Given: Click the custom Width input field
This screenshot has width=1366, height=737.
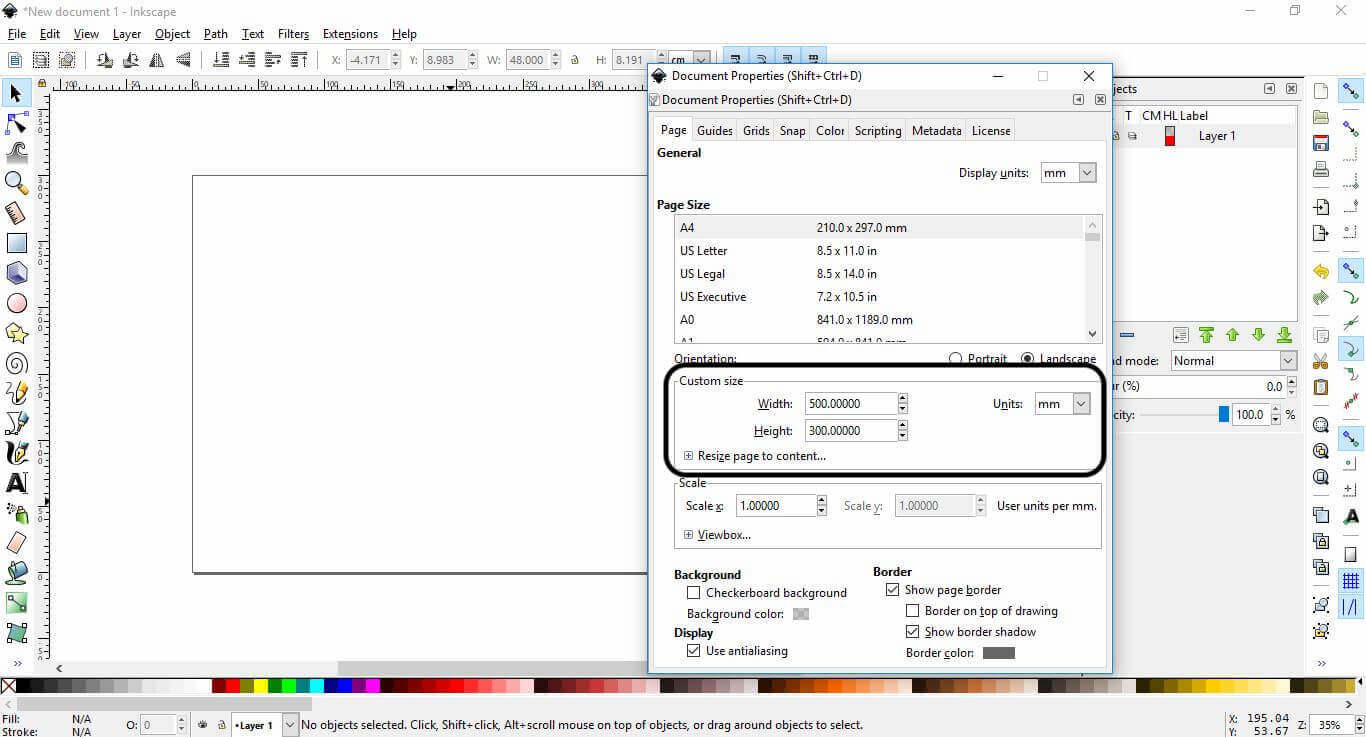Looking at the screenshot, I should click(x=851, y=404).
